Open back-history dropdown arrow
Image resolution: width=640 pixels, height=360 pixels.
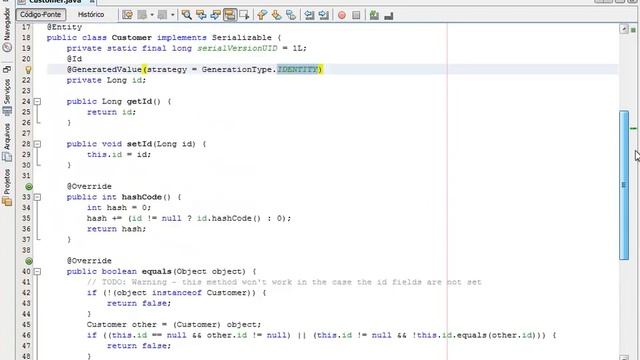tap(152, 15)
